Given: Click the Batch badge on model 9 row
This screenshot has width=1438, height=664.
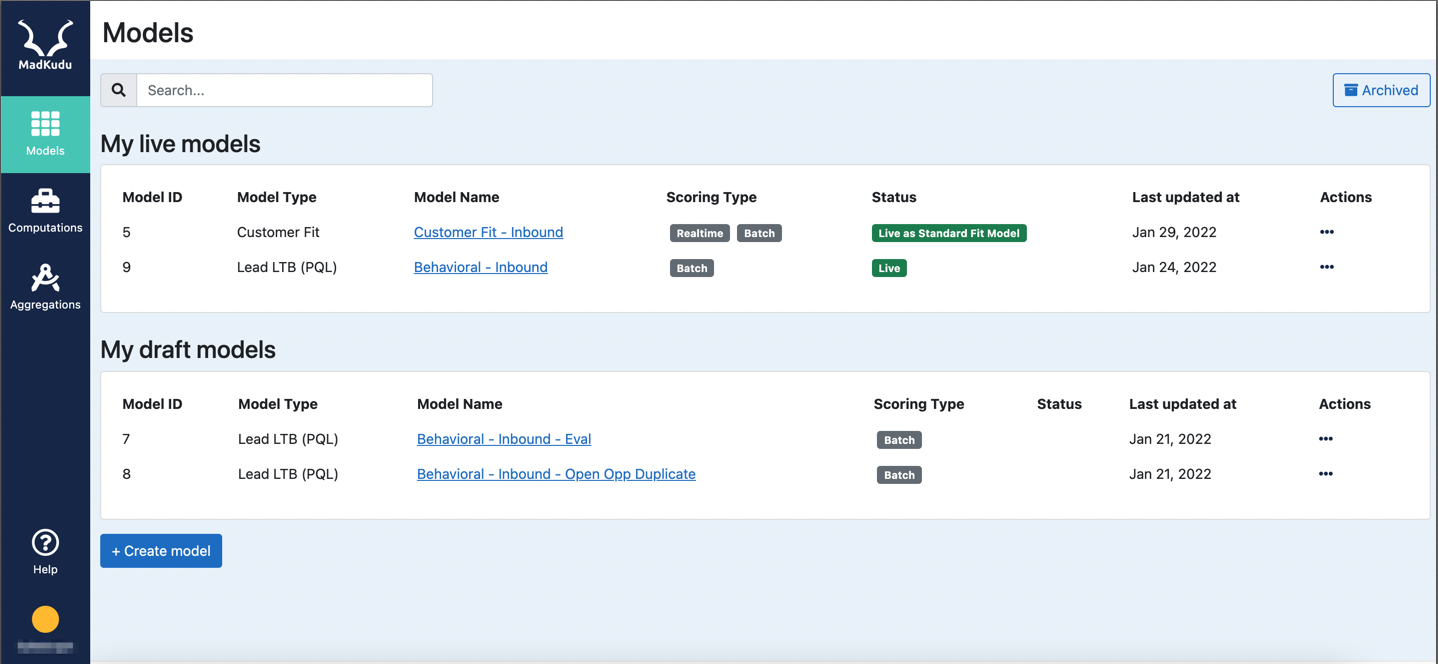Looking at the screenshot, I should (692, 268).
